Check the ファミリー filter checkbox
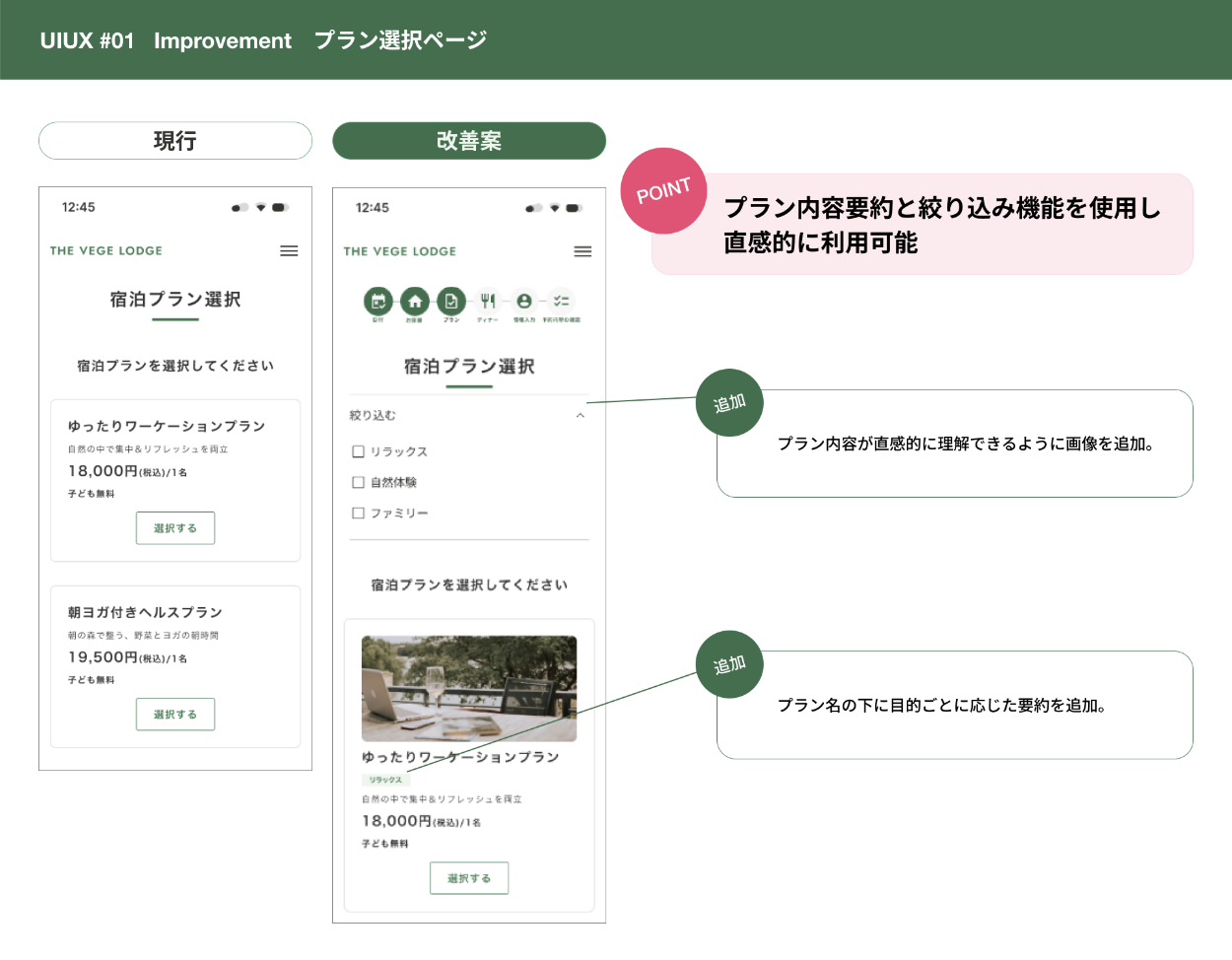 point(359,514)
